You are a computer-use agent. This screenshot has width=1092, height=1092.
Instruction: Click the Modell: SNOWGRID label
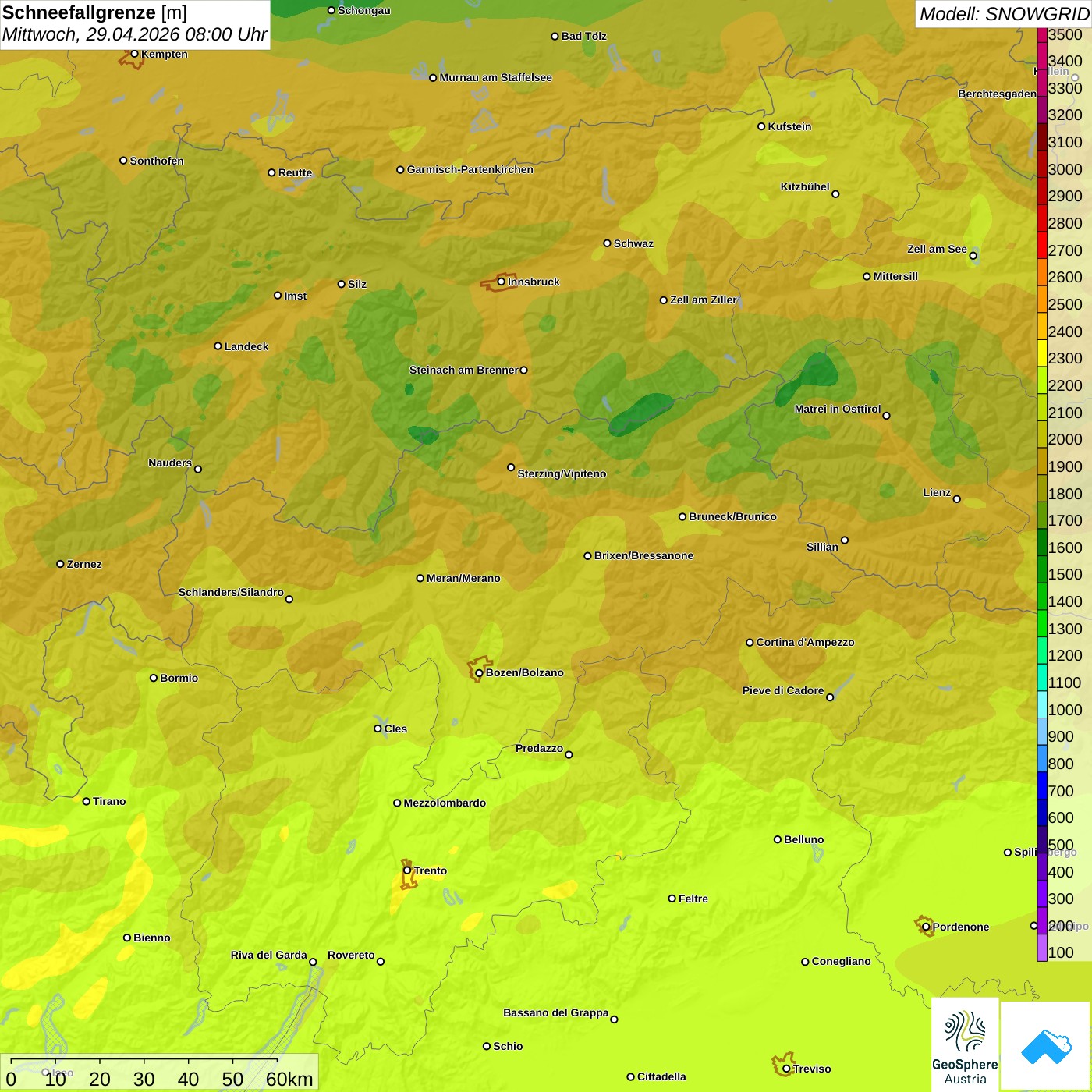(x=1004, y=14)
